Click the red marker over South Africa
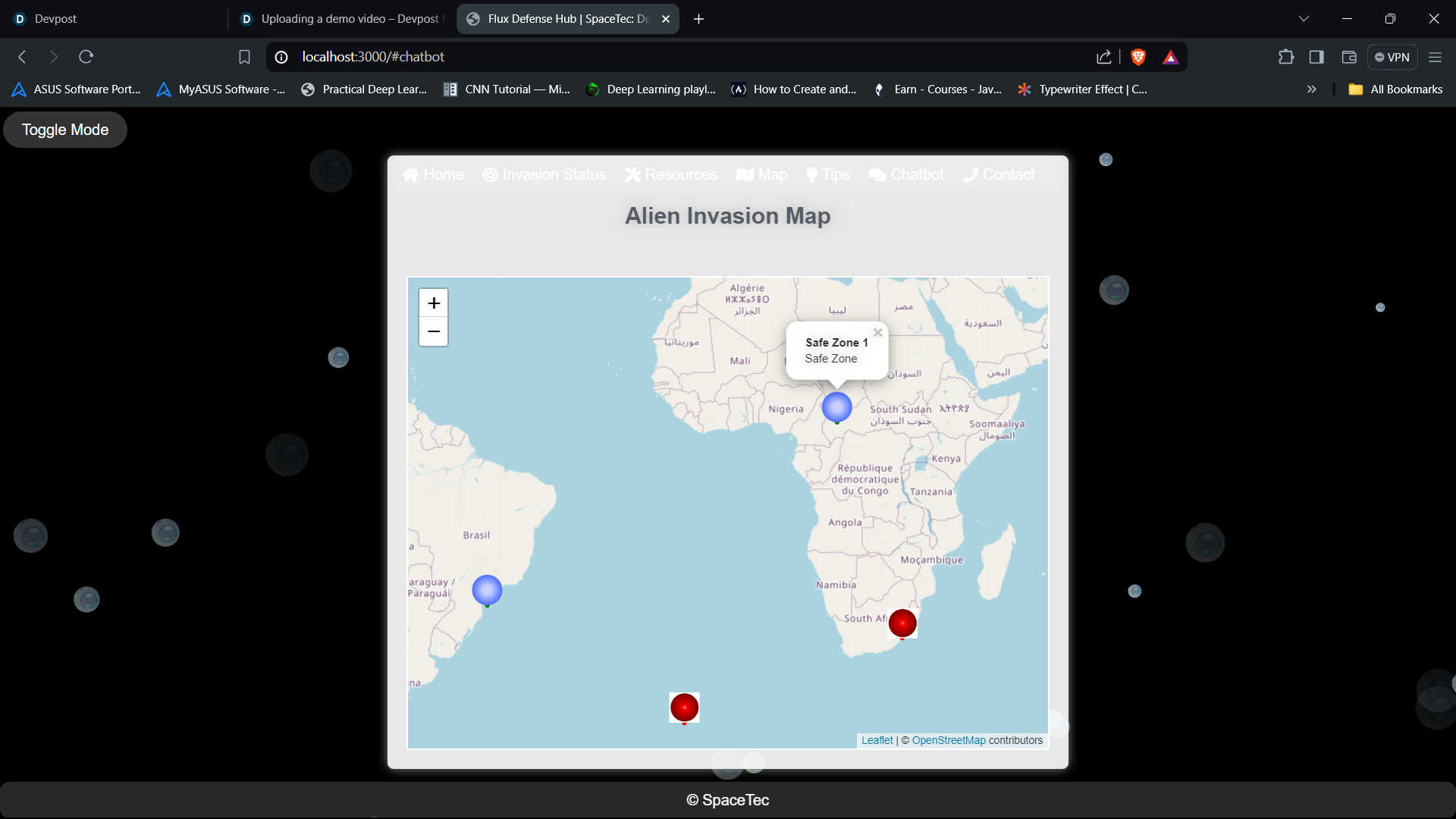Screen dimensions: 1456x819 point(902,623)
